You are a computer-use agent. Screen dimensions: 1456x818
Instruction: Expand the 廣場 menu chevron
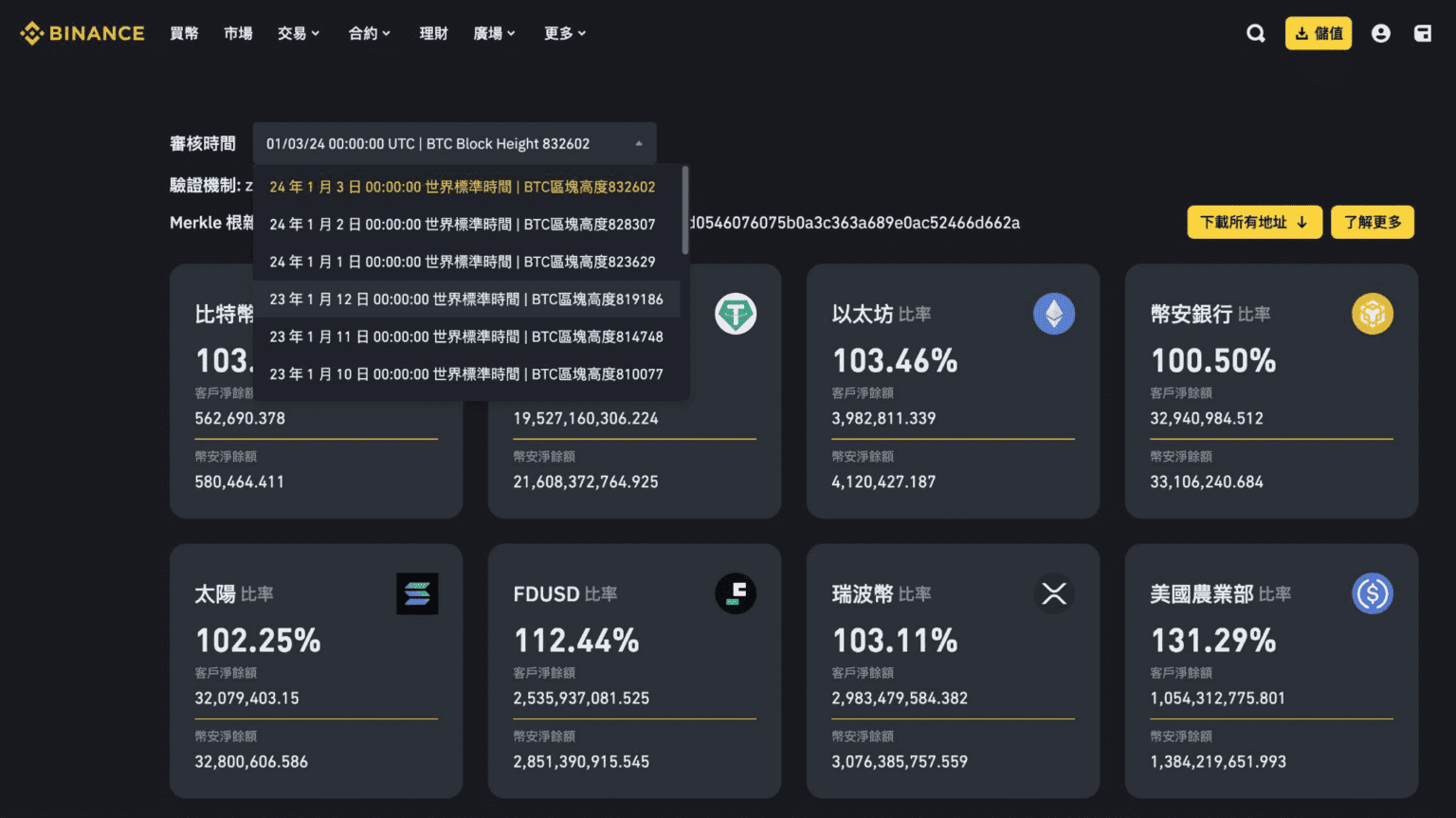click(511, 33)
